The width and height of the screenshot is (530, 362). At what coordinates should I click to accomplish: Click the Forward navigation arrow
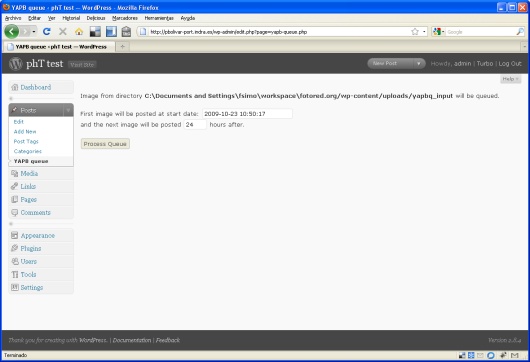[x=25, y=32]
